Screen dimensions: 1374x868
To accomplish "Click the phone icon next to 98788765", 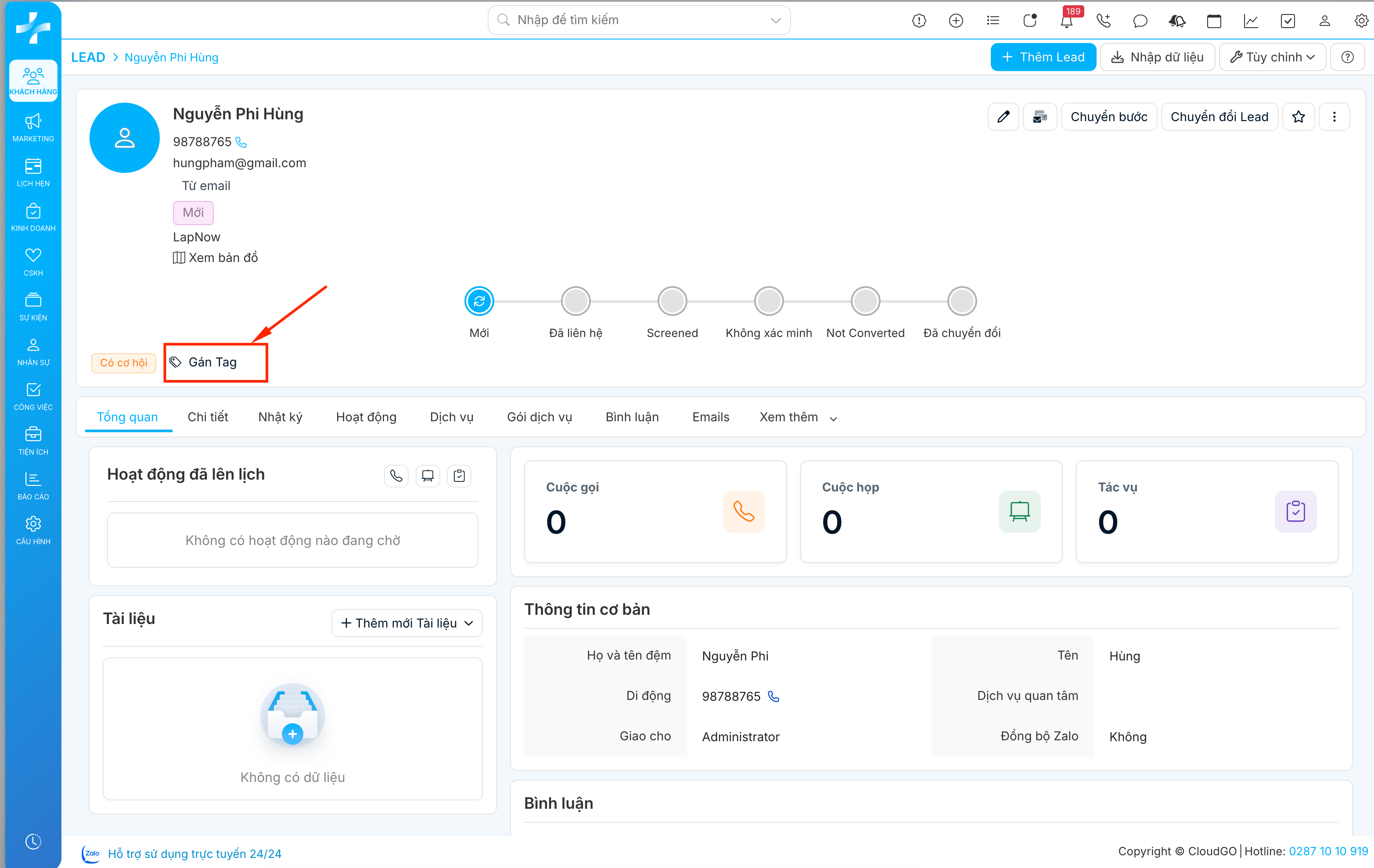I will coord(241,142).
